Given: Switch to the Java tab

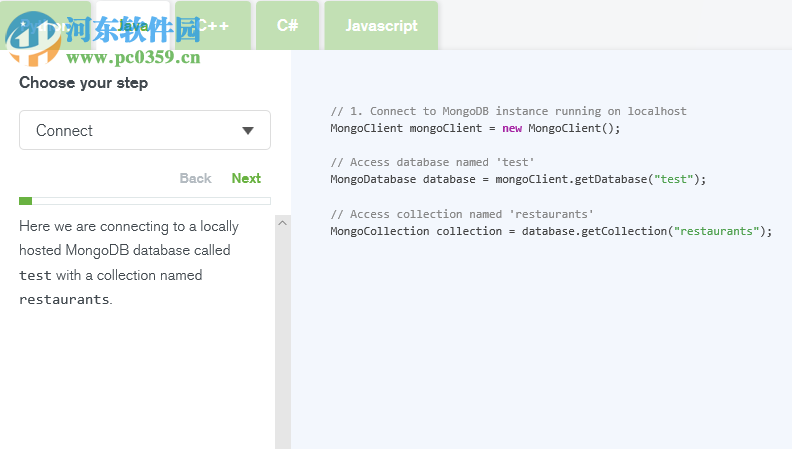Looking at the screenshot, I should pos(133,25).
